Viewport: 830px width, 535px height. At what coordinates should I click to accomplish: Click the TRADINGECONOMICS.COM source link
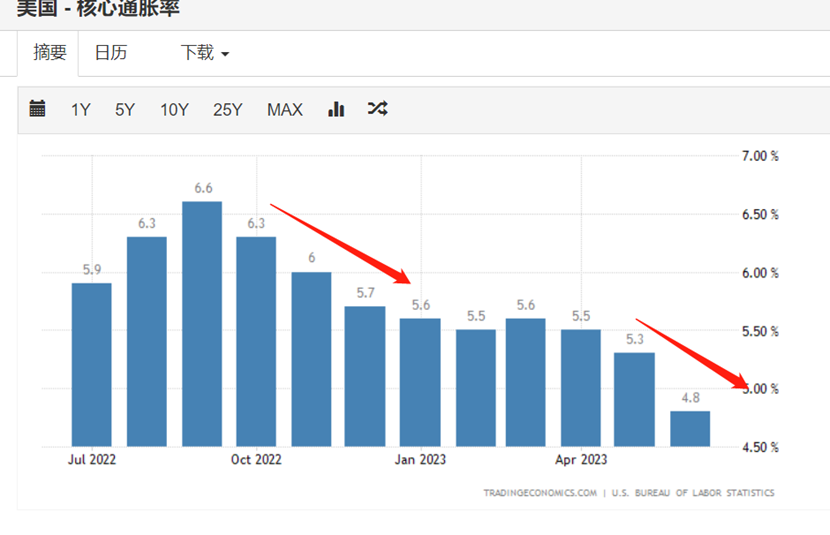[540, 493]
